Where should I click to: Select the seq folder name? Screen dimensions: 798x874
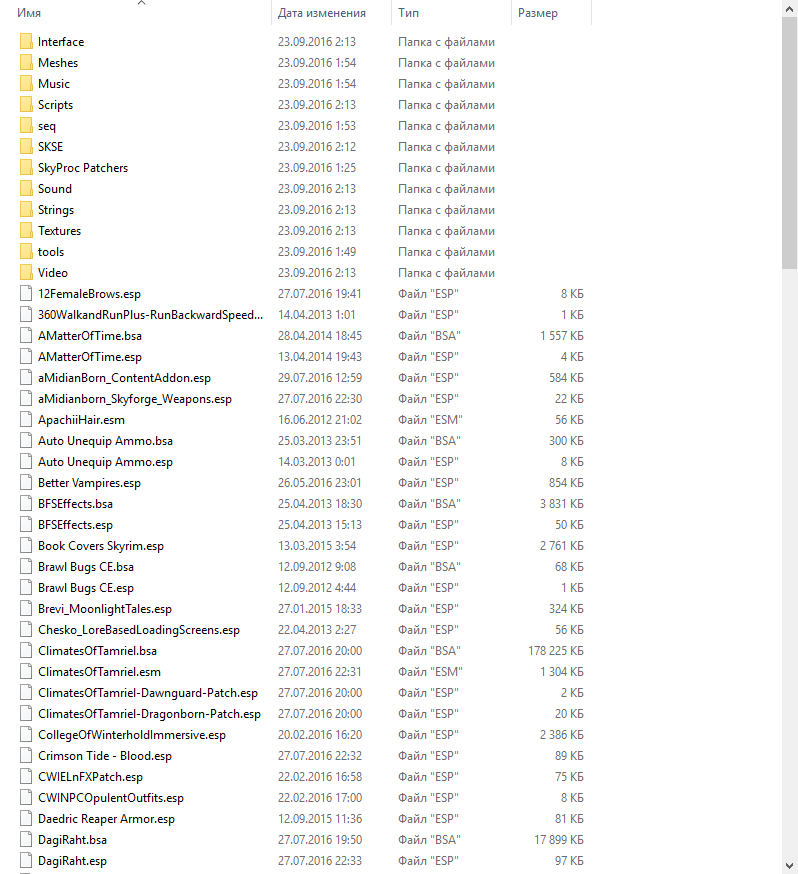47,126
